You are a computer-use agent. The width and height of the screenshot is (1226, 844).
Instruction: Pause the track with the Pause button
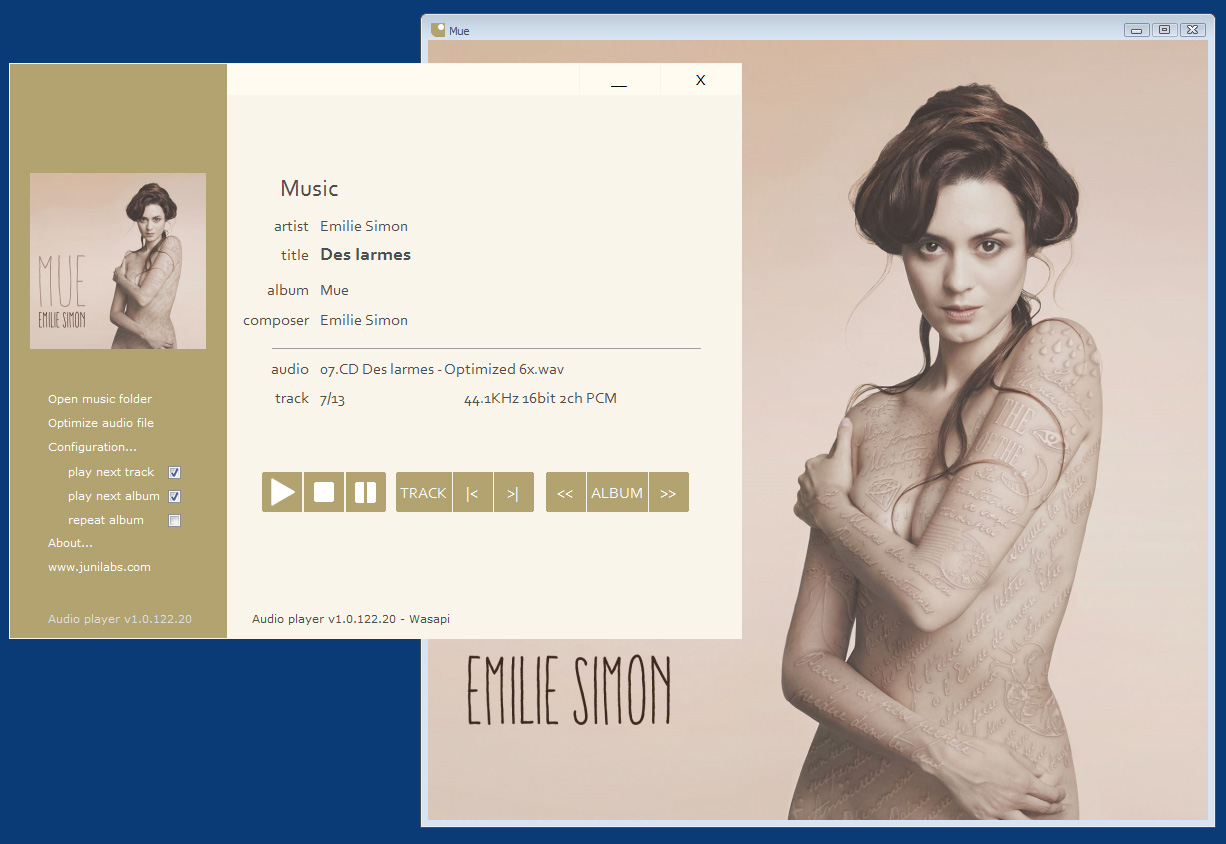(x=366, y=492)
